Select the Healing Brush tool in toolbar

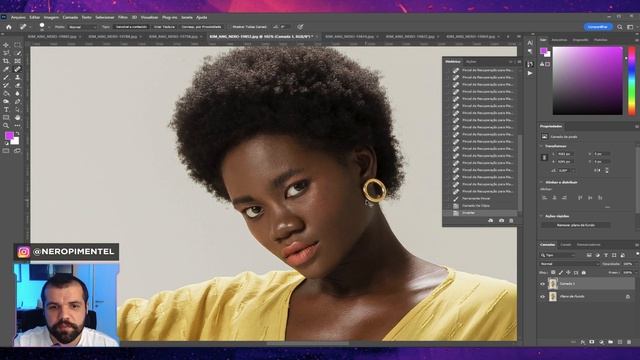[x=18, y=69]
